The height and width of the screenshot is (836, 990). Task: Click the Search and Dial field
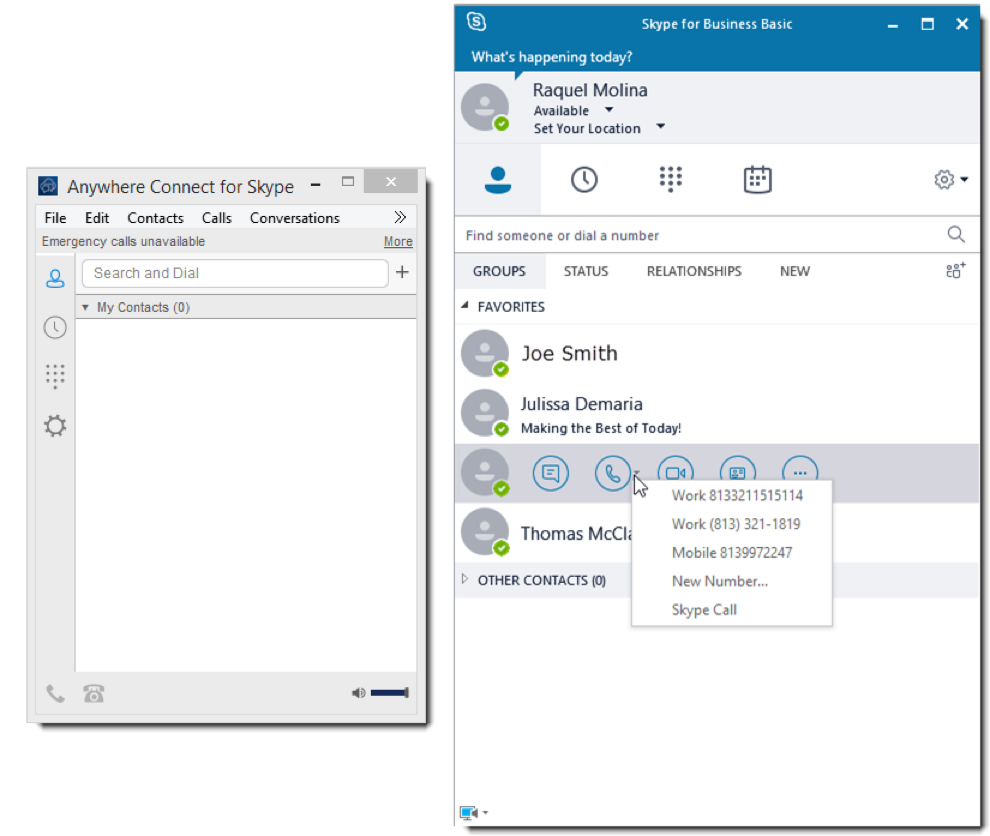pos(235,273)
